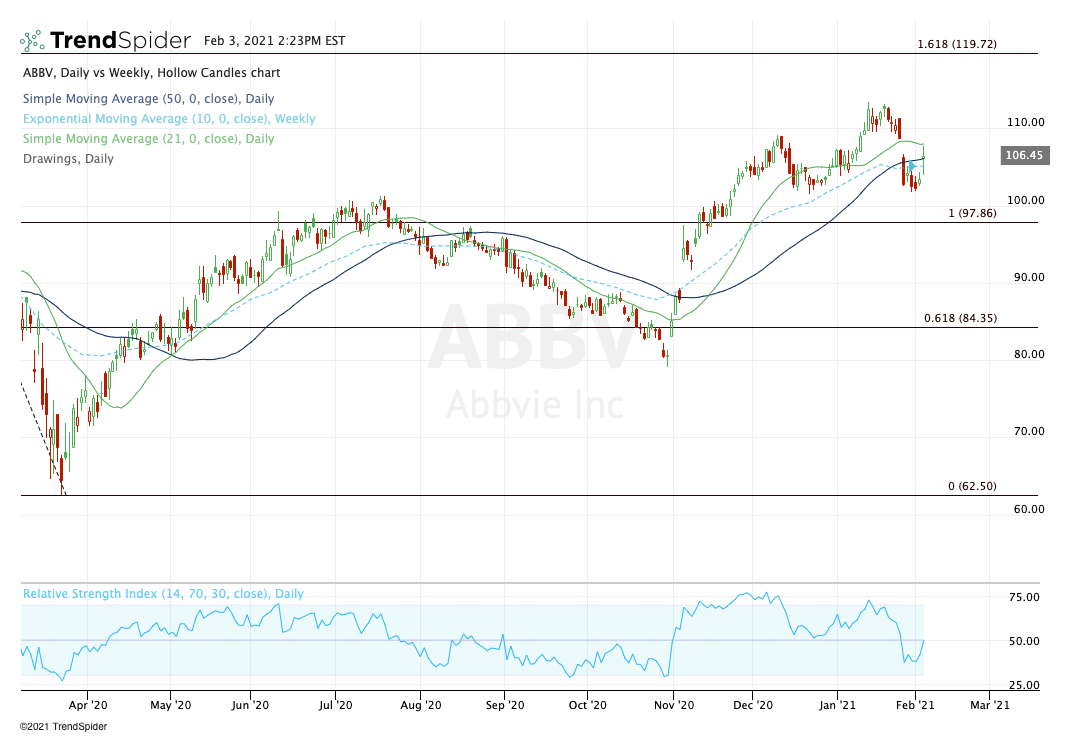The height and width of the screenshot is (736, 1070).
Task: Click the TrendSpider brand name text
Action: [x=120, y=41]
